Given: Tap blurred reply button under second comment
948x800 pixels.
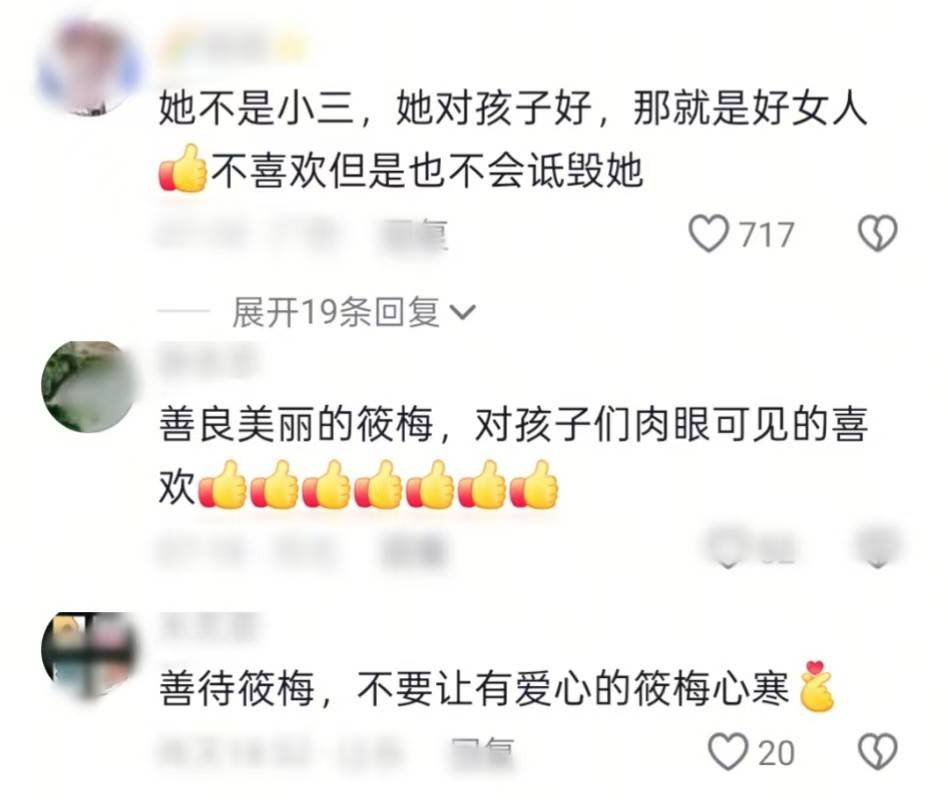Looking at the screenshot, I should [x=415, y=550].
